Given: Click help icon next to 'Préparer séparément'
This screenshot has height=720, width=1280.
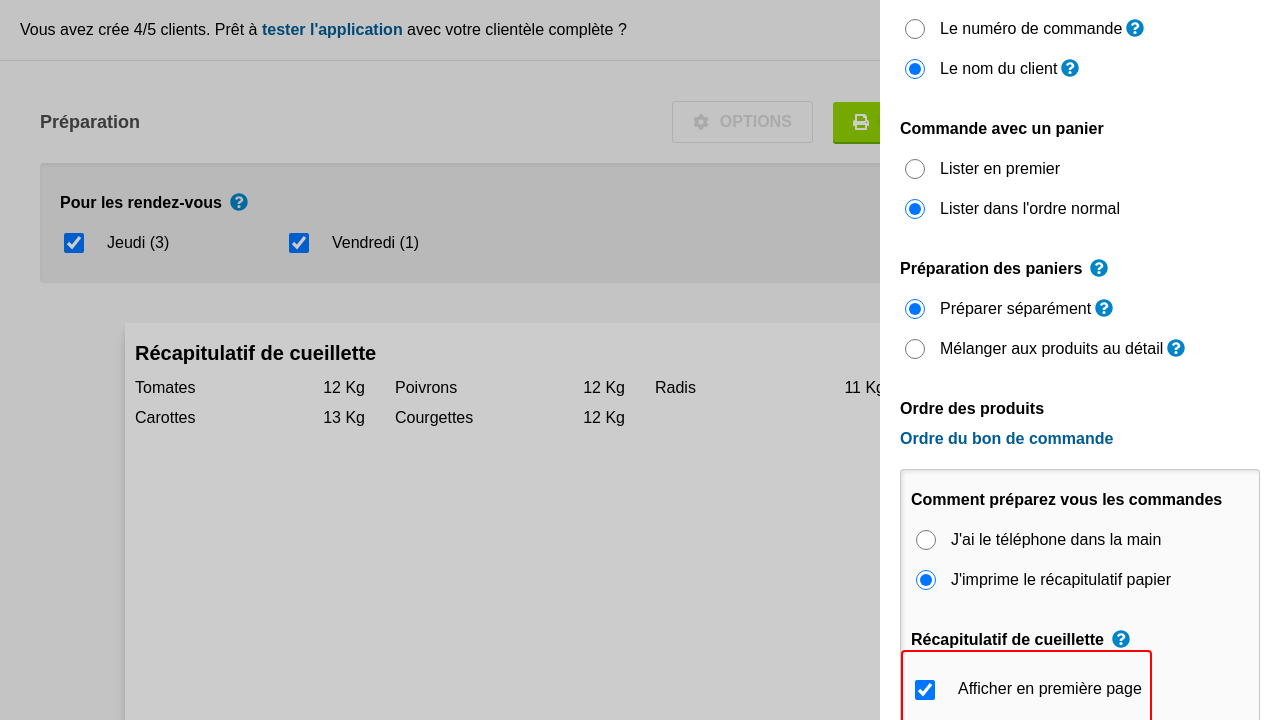Looking at the screenshot, I should tap(1104, 308).
